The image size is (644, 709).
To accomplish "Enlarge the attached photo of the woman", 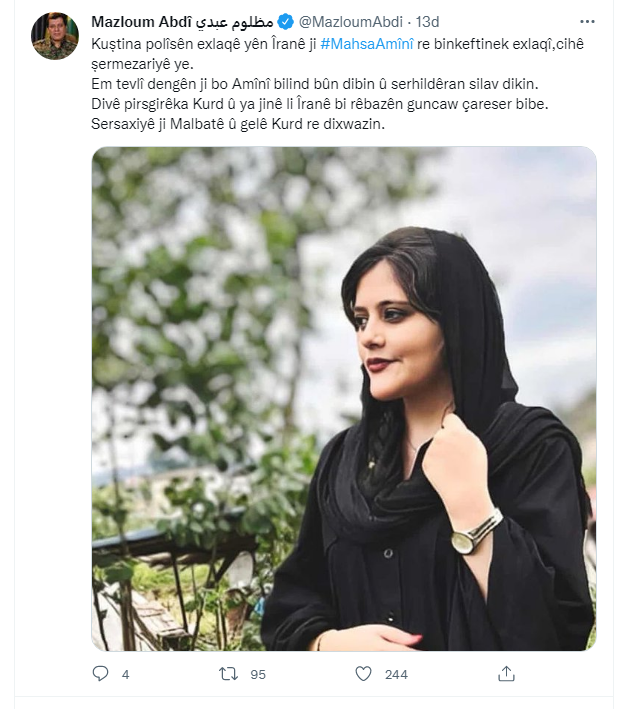I will coord(343,398).
